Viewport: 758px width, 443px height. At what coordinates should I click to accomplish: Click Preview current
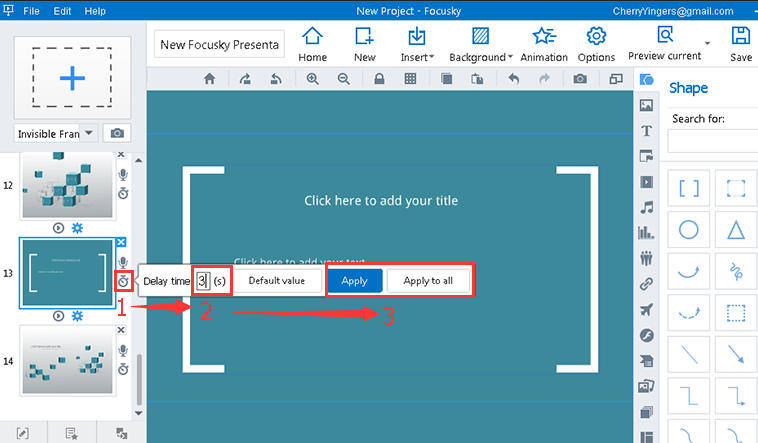(x=664, y=44)
